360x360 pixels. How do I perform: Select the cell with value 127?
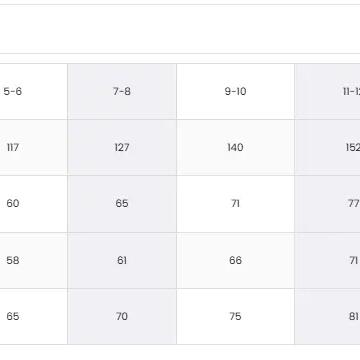click(x=122, y=147)
